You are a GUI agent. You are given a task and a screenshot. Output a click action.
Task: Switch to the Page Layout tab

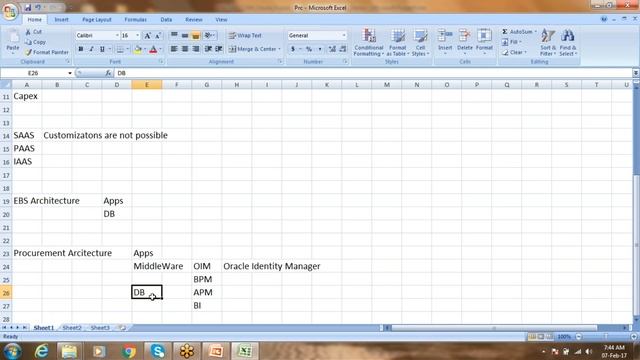tap(97, 20)
